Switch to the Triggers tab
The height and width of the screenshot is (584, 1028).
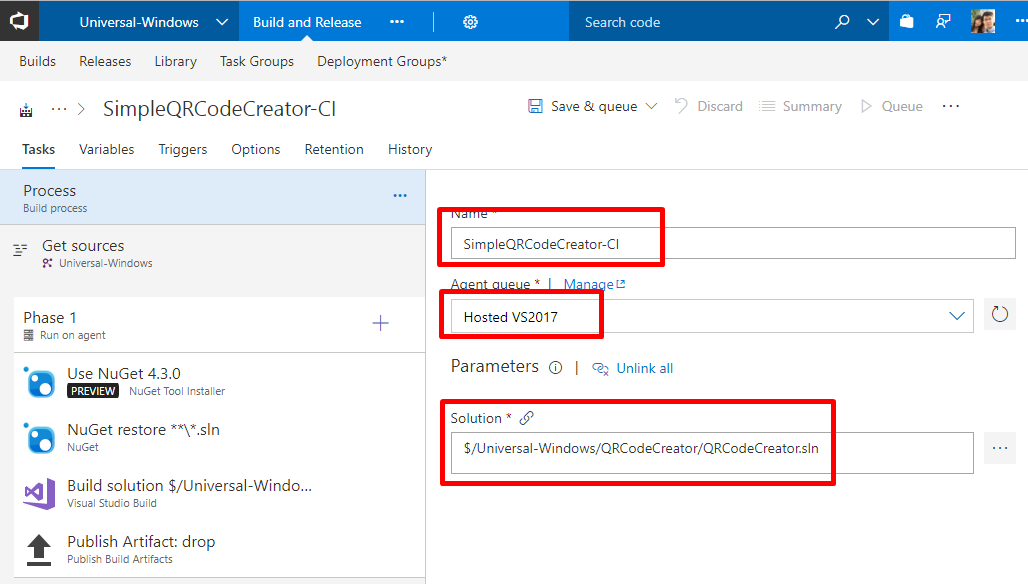point(182,149)
